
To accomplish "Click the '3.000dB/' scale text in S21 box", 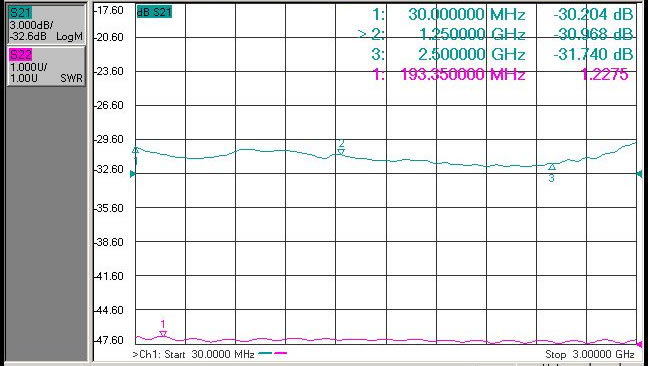I will coord(31,25).
